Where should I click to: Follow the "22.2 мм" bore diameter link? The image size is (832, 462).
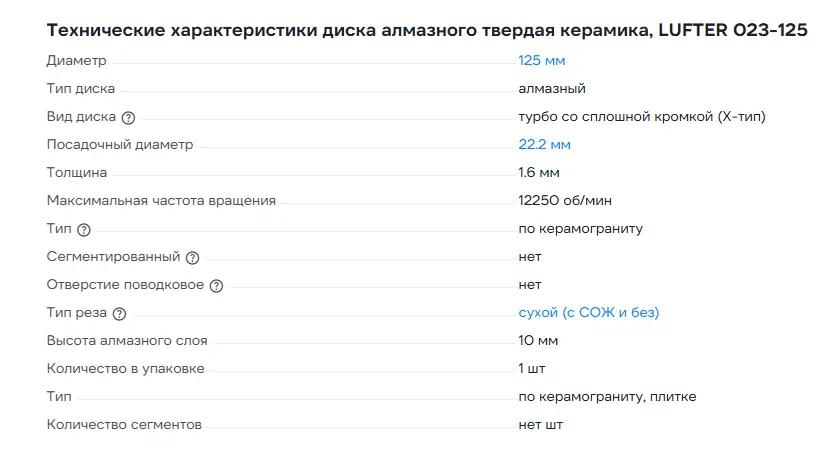tap(544, 145)
